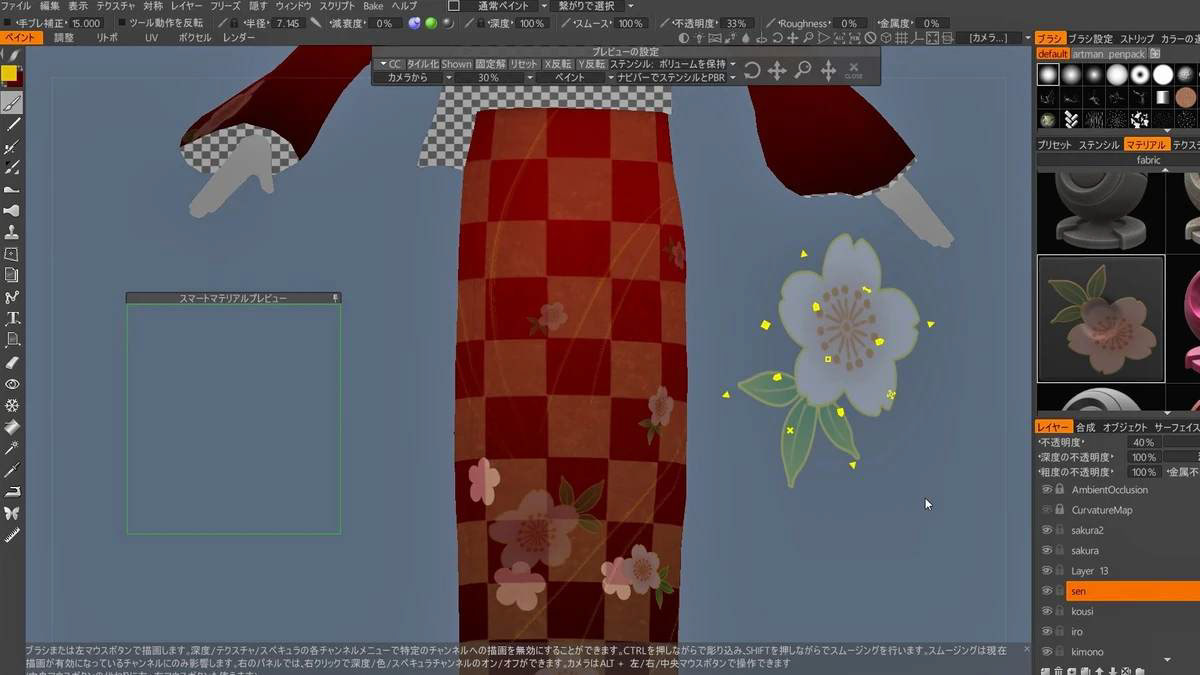The image size is (1200, 675).
Task: Select the Paint bucket Fill tool icon
Action: [x=12, y=427]
